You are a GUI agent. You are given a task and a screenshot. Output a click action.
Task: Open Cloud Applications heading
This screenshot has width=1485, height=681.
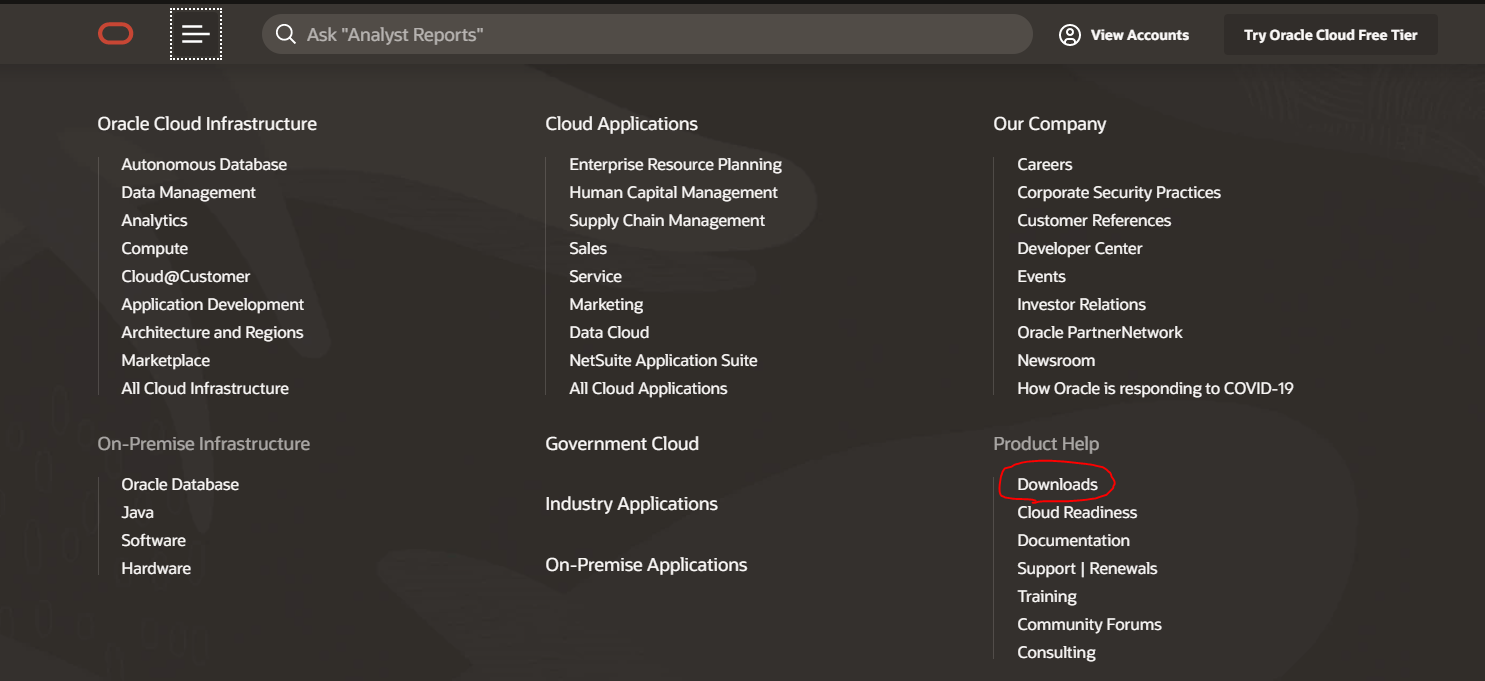621,124
